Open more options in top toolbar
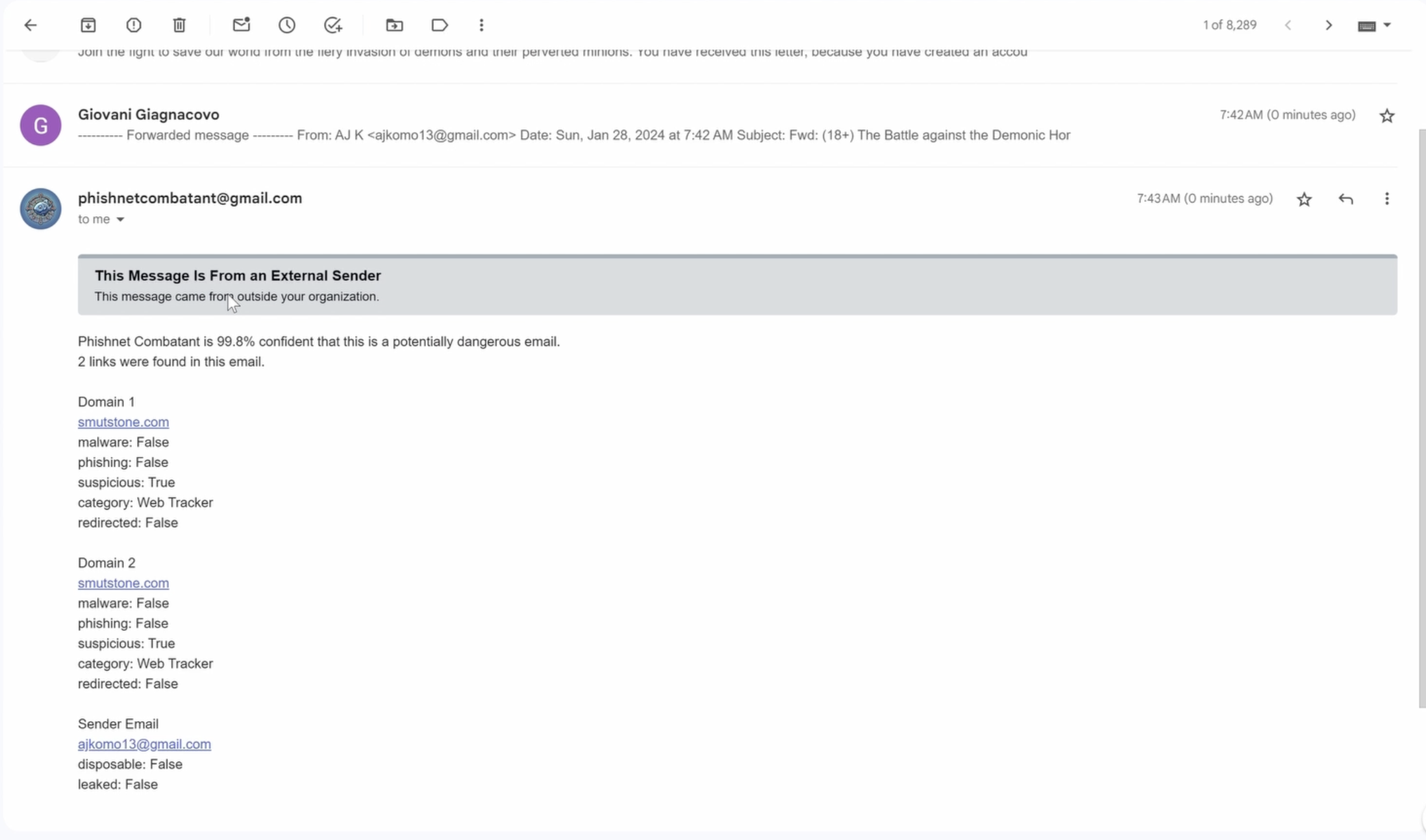 click(x=481, y=25)
